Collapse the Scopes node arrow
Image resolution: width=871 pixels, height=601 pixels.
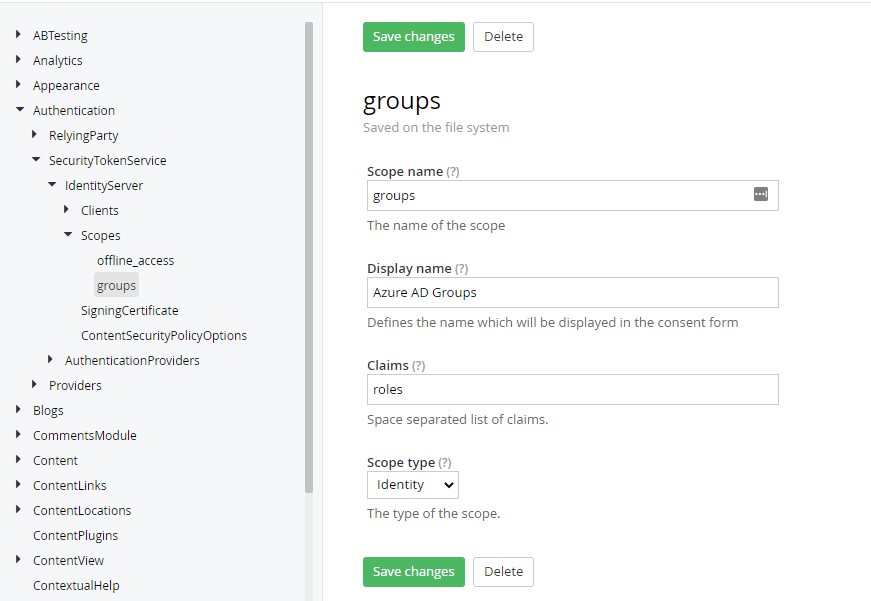tap(68, 234)
